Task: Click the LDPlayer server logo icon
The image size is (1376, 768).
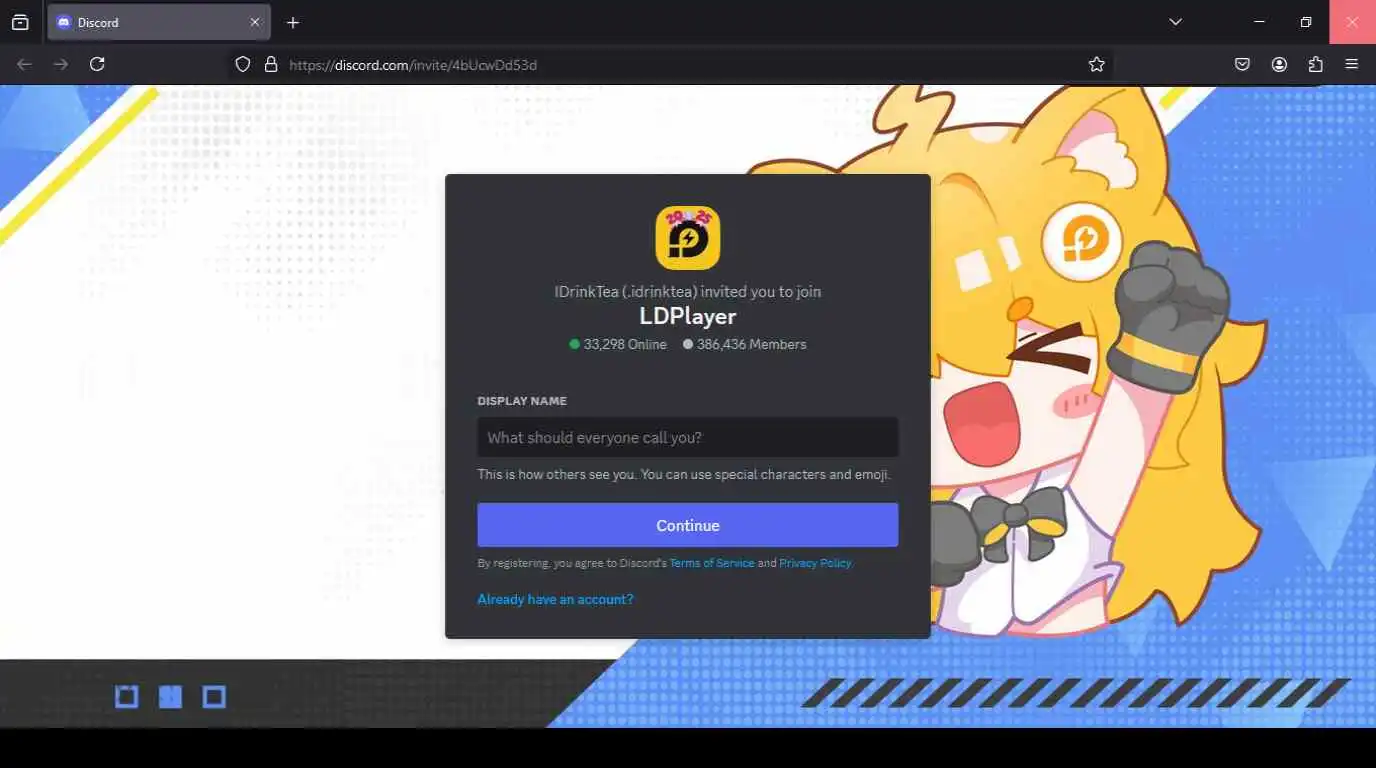Action: point(687,237)
